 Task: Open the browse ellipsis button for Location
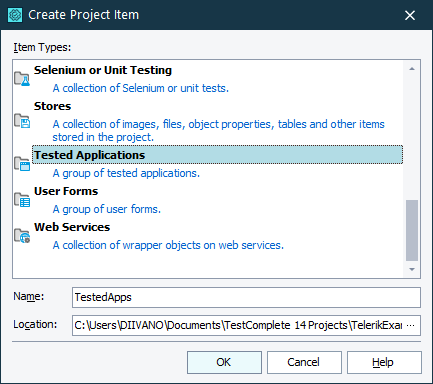(411, 325)
